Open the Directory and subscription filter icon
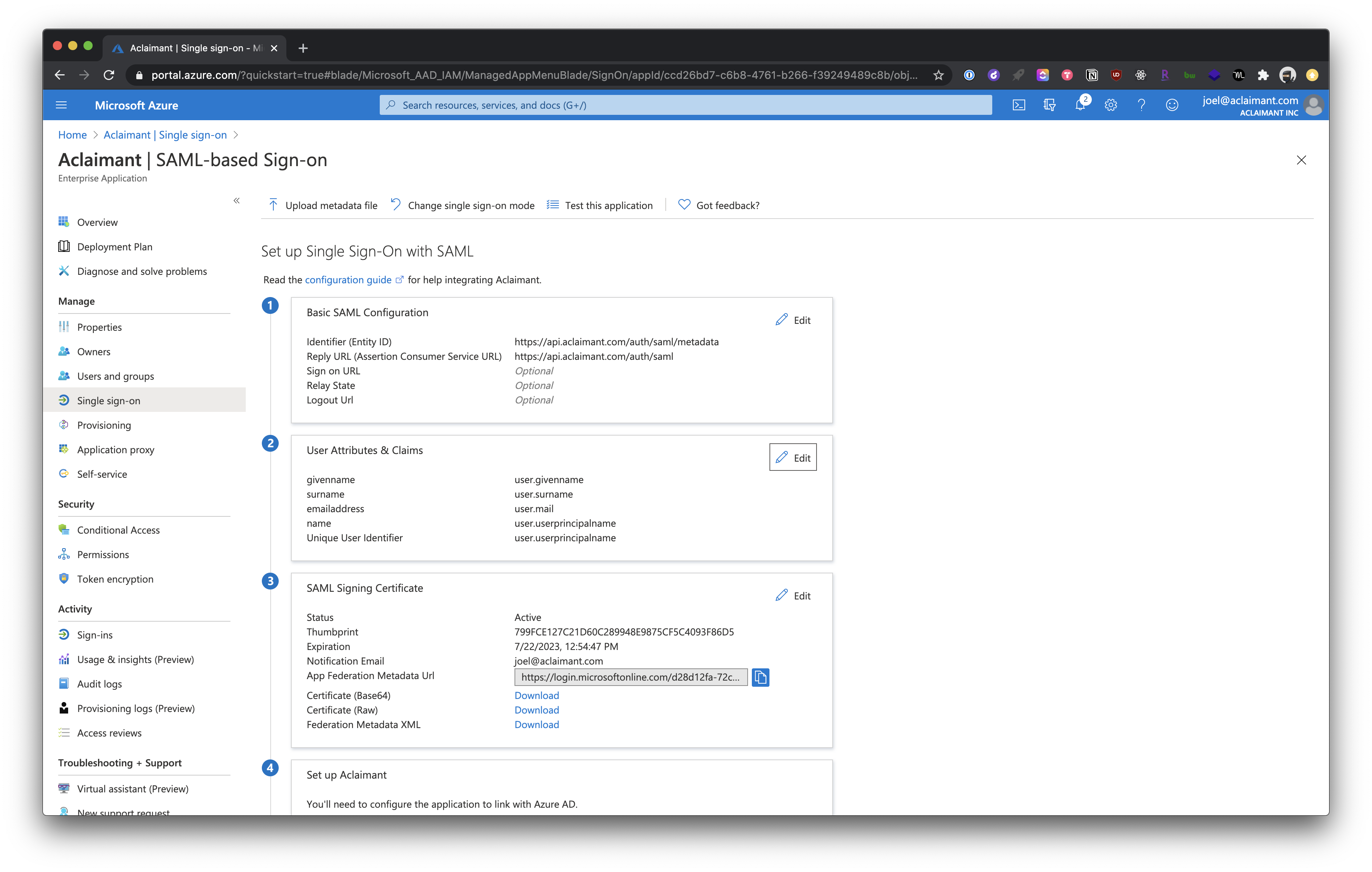Screen dimensions: 1372x872 click(1050, 105)
